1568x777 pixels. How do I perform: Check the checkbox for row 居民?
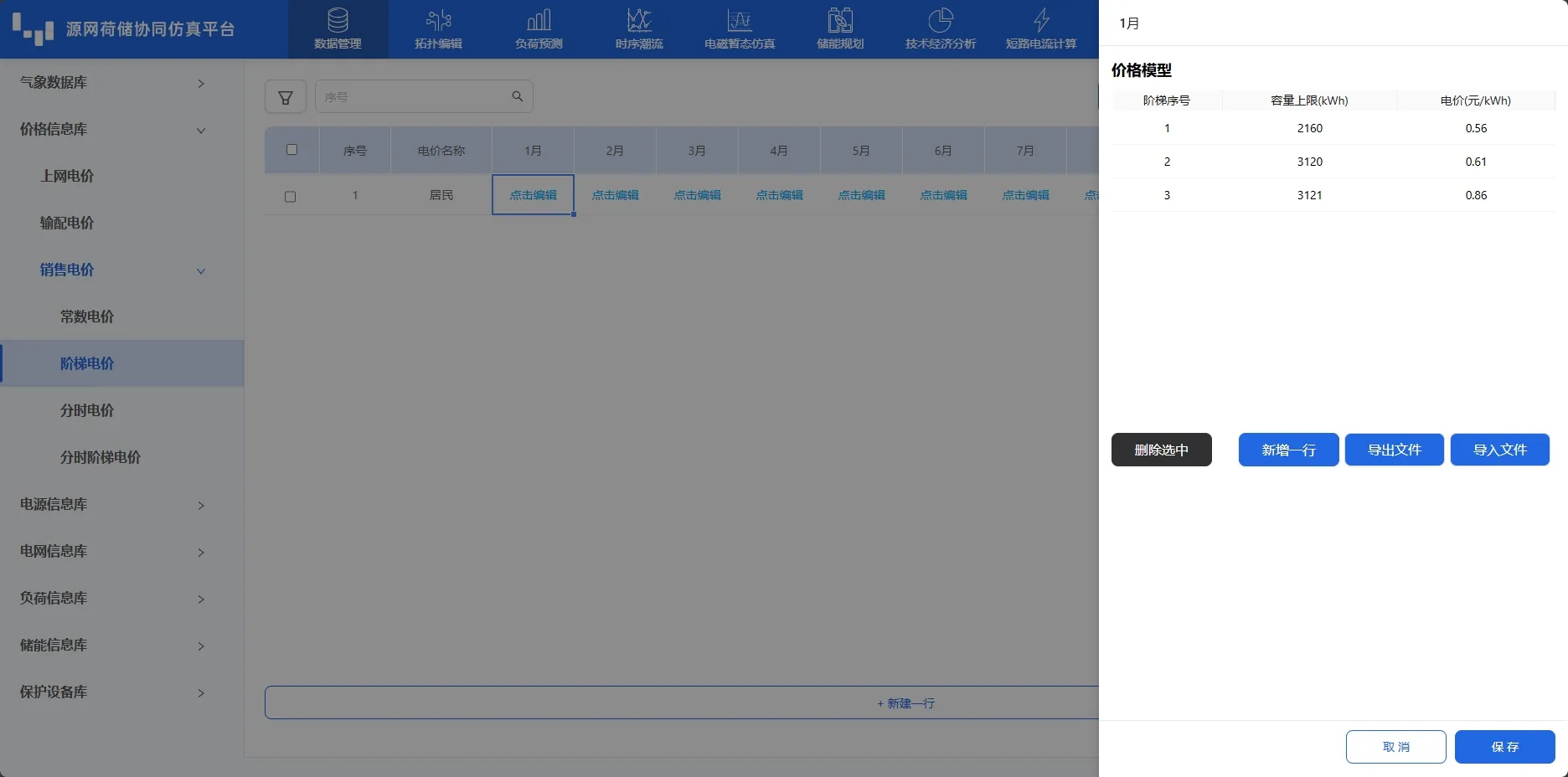click(x=291, y=197)
